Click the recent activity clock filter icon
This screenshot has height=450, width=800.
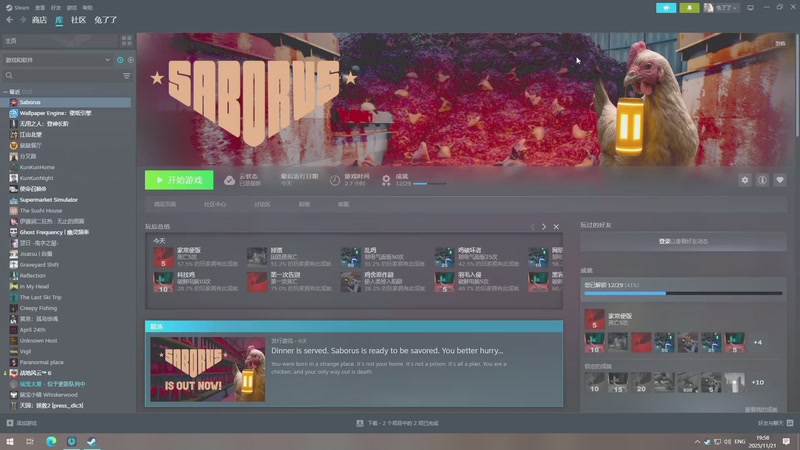click(x=120, y=60)
